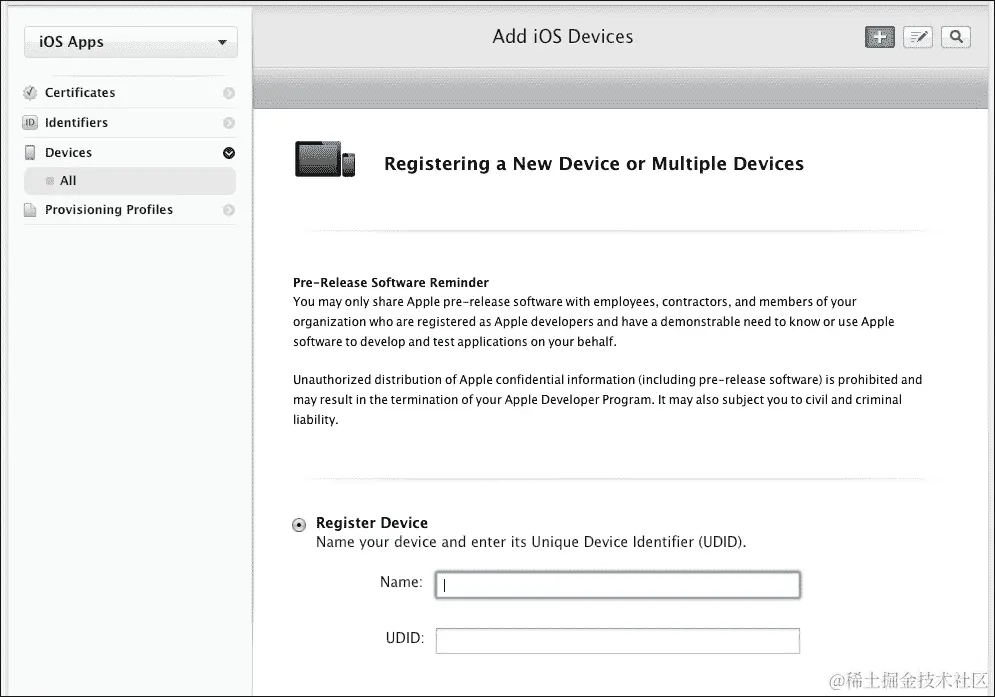Click the Certificates badge icon

30,93
